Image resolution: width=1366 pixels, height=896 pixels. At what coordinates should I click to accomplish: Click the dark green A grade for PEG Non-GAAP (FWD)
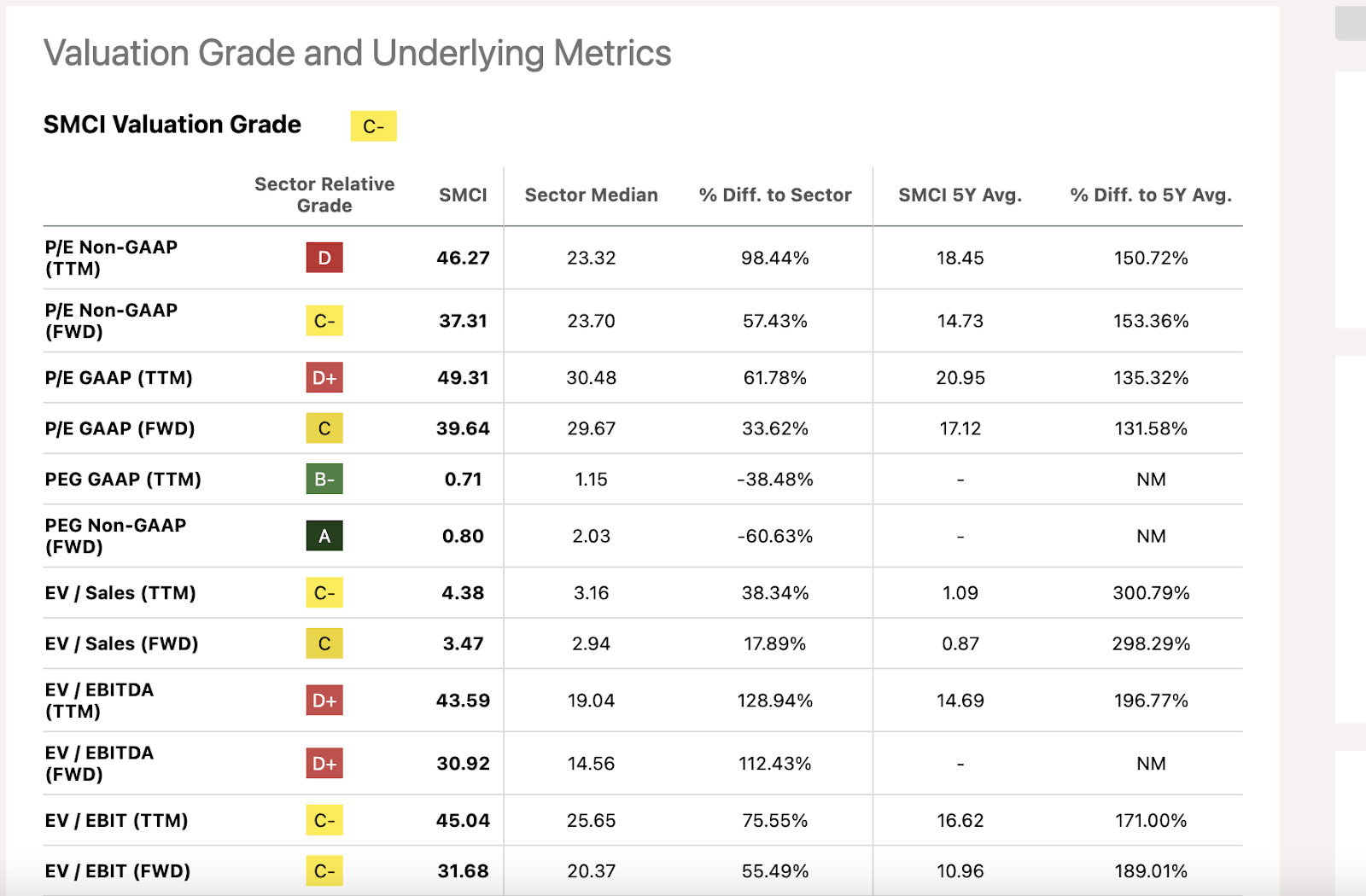click(x=324, y=536)
